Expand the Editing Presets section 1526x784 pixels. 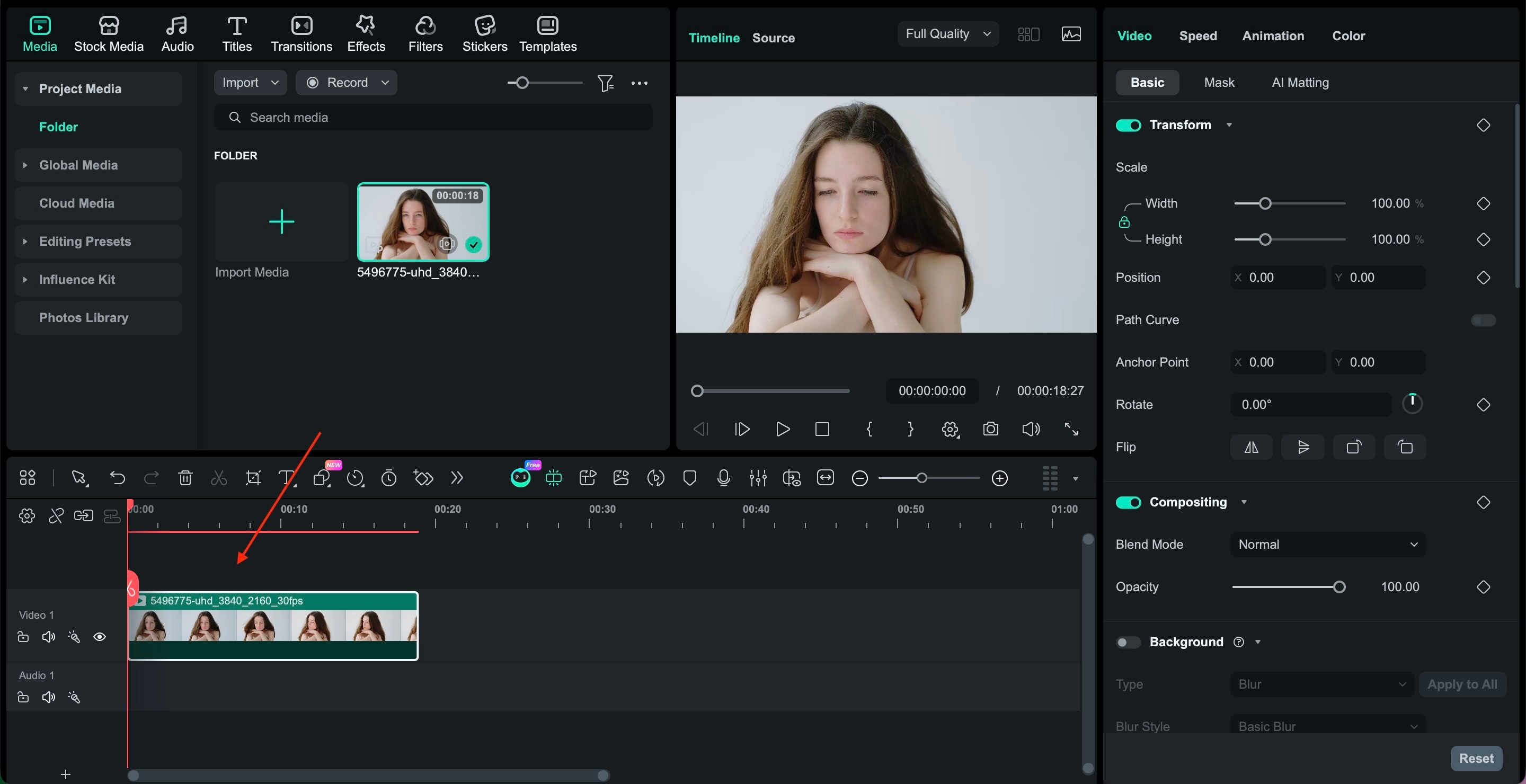[85, 241]
